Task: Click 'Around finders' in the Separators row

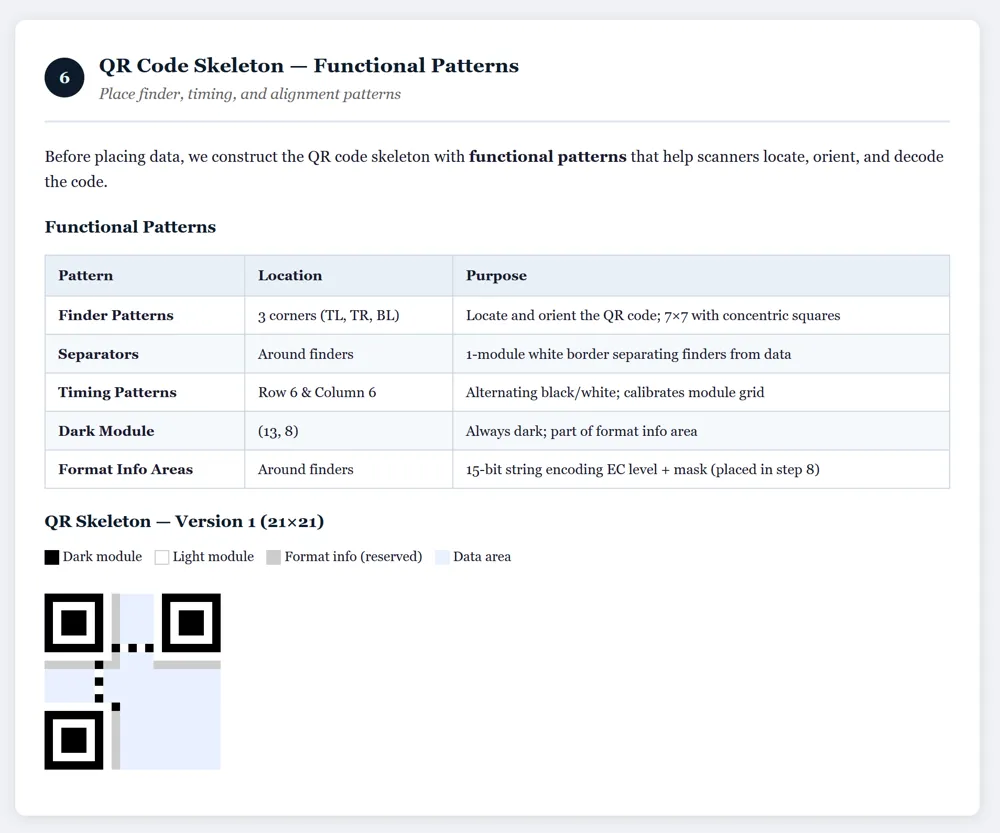Action: tap(349, 354)
